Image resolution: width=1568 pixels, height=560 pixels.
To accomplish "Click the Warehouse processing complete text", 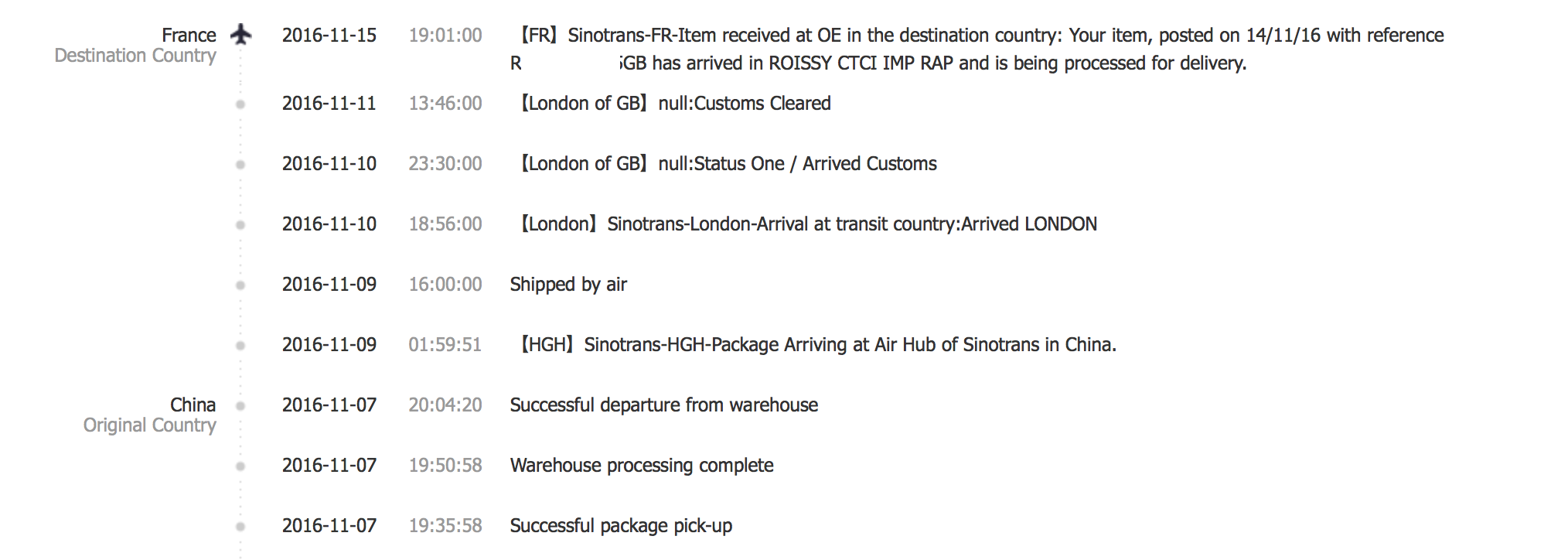I will [x=642, y=466].
